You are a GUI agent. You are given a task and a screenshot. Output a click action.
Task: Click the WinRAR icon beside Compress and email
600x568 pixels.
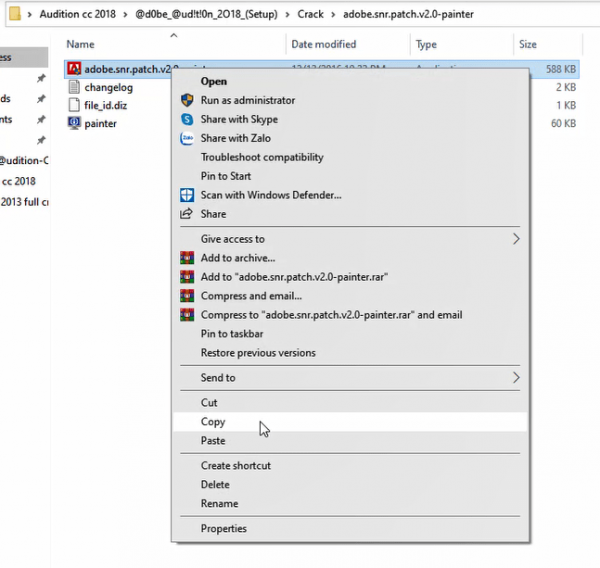click(x=186, y=296)
